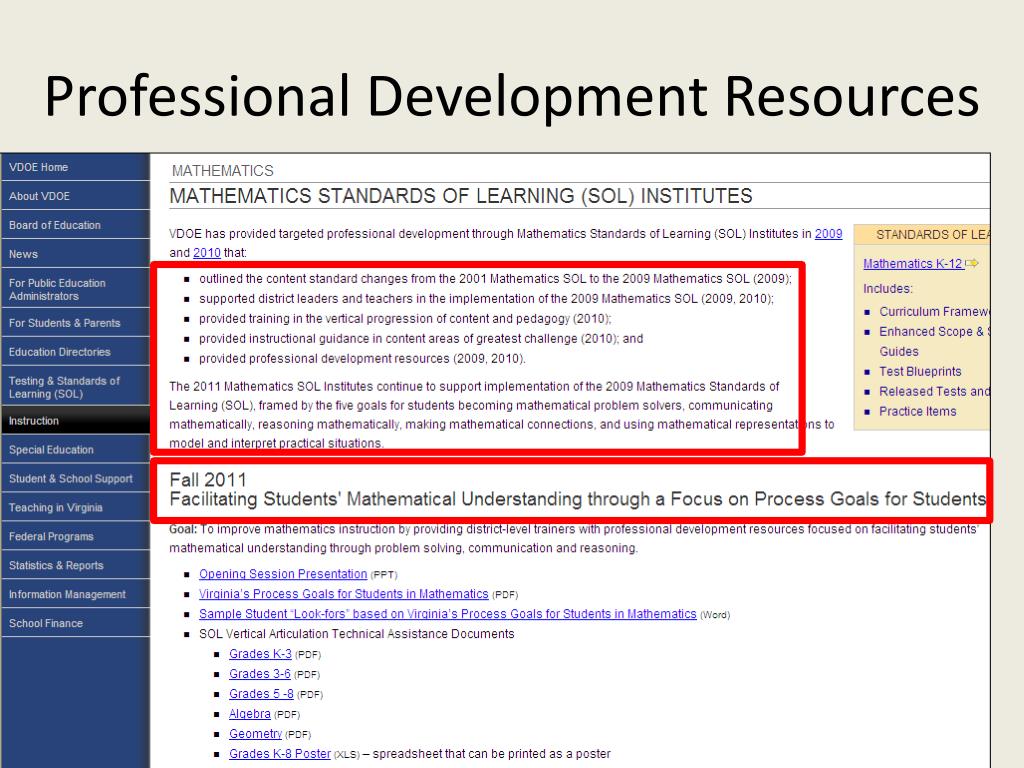Click the Mathematics SOL Institutes page title
This screenshot has height=768, width=1024.
460,196
